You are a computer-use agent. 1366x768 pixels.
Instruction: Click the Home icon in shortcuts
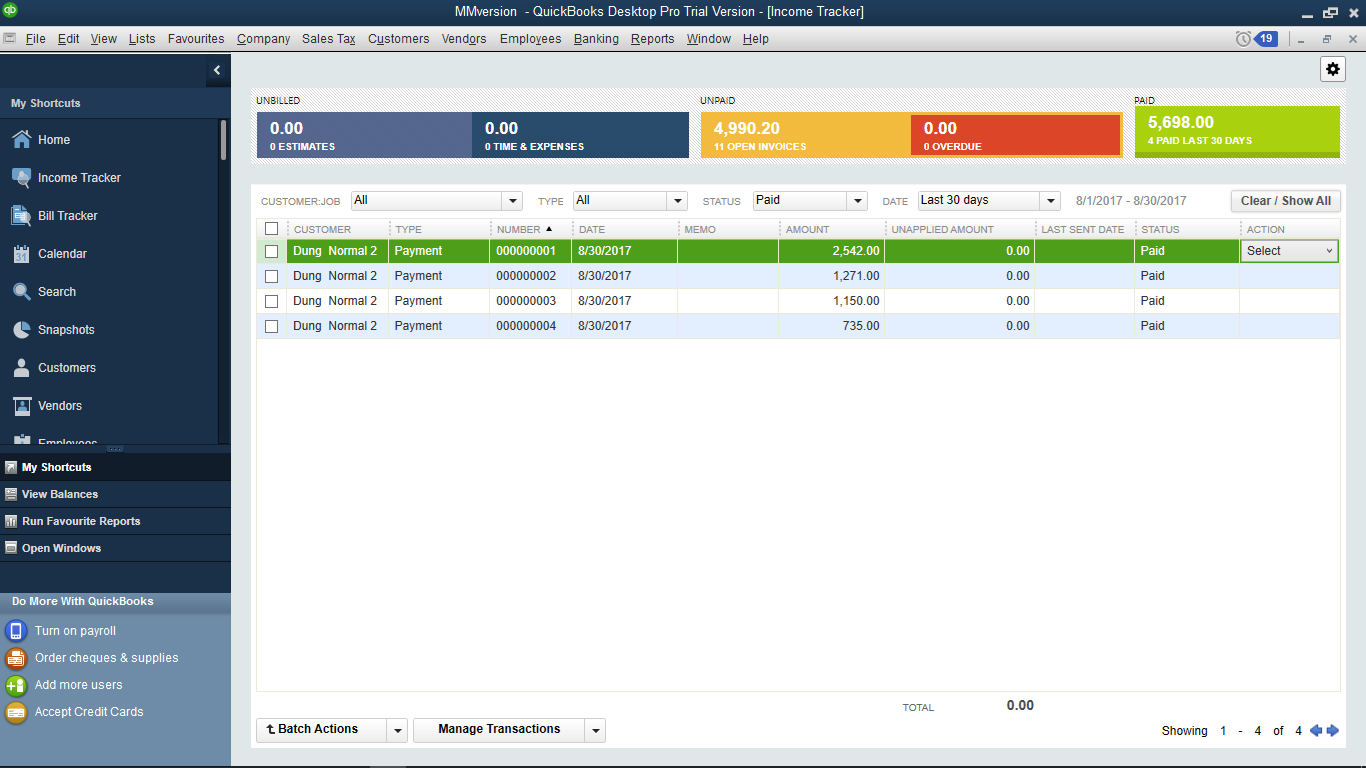point(21,140)
